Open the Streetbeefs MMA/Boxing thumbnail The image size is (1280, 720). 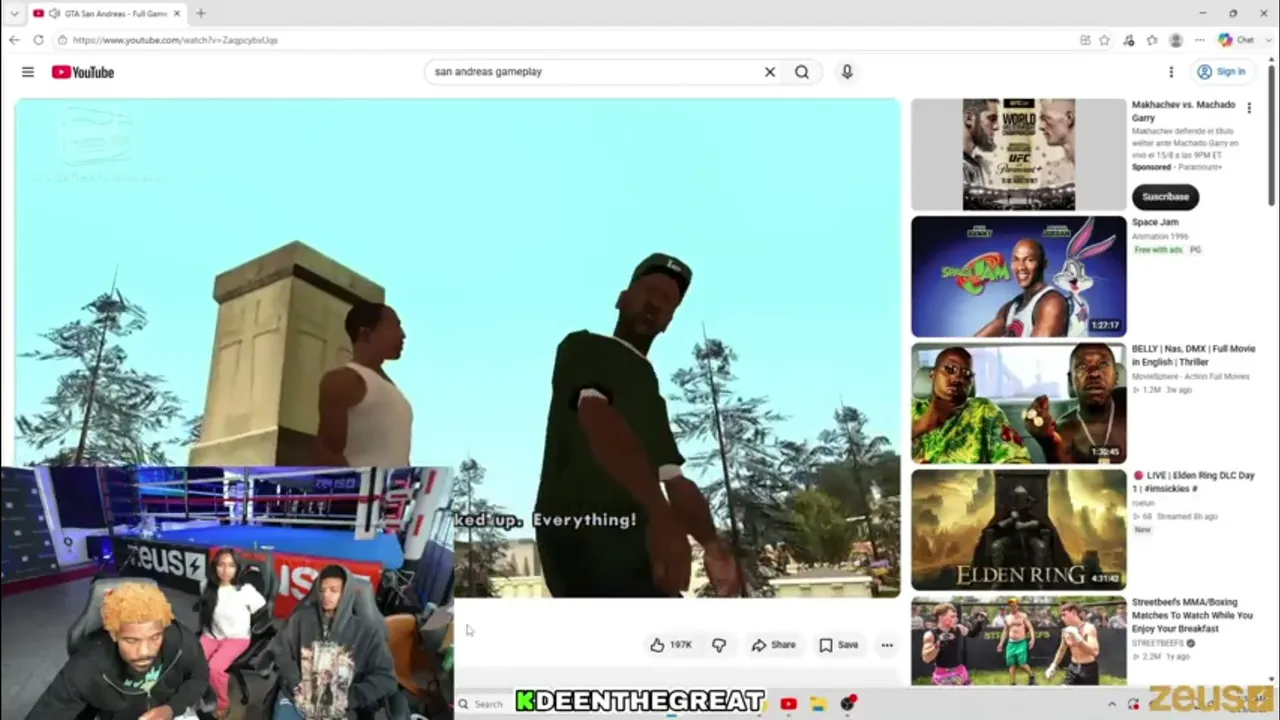click(1018, 641)
